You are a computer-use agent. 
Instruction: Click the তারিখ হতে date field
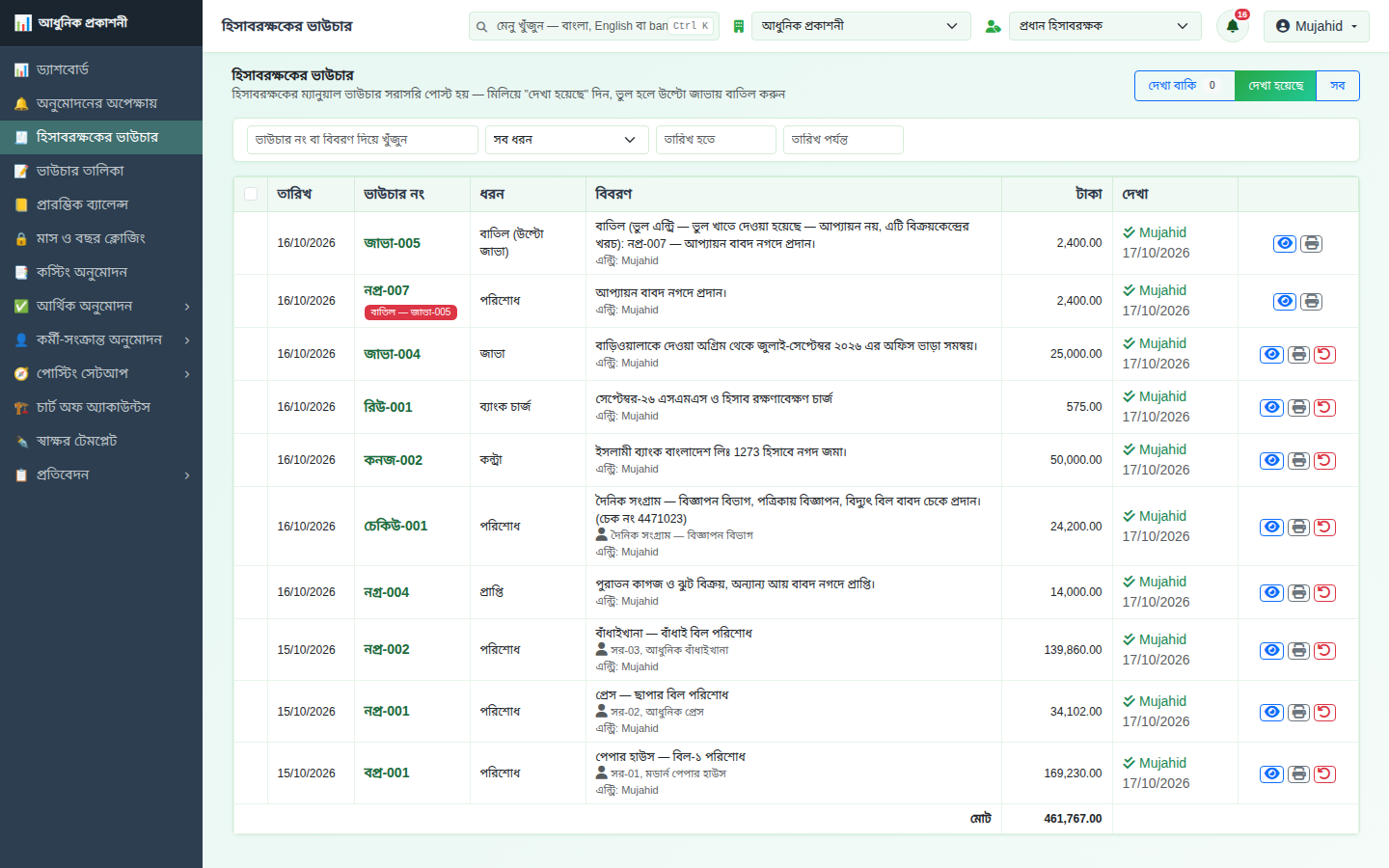(x=716, y=140)
